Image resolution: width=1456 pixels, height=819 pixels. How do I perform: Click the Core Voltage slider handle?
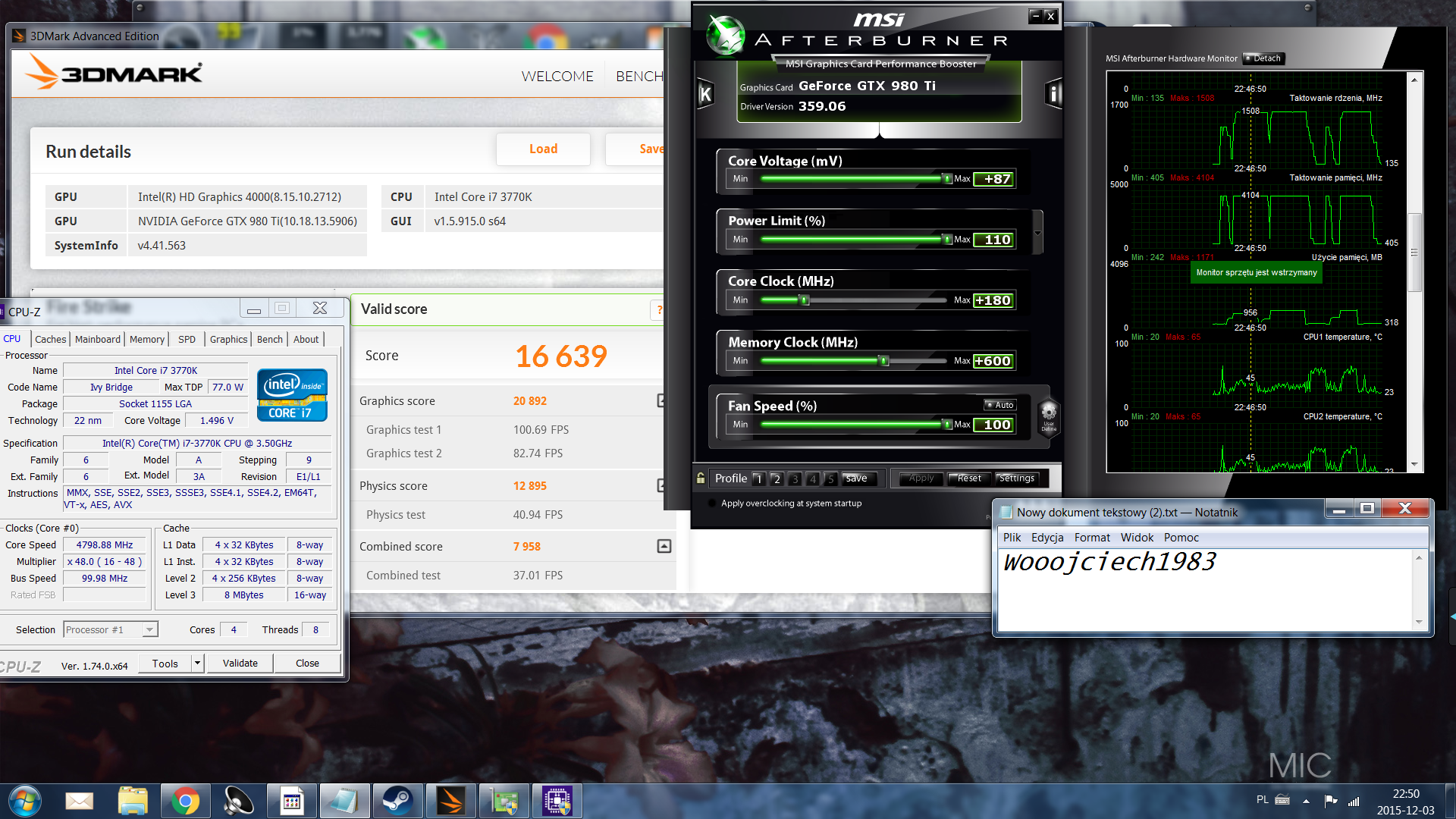tap(947, 179)
